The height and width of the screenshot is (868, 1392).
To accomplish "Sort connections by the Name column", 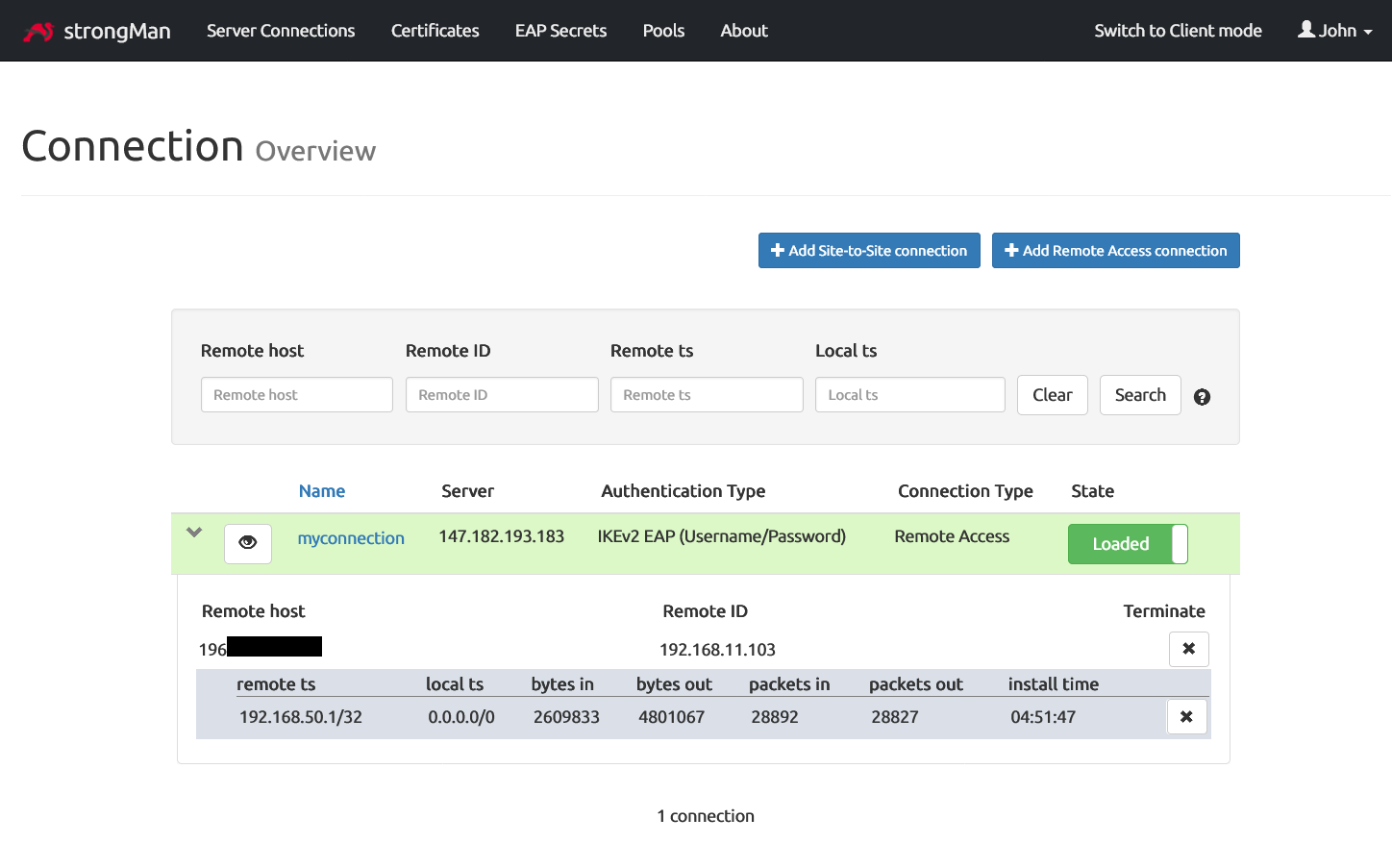I will coord(322,491).
